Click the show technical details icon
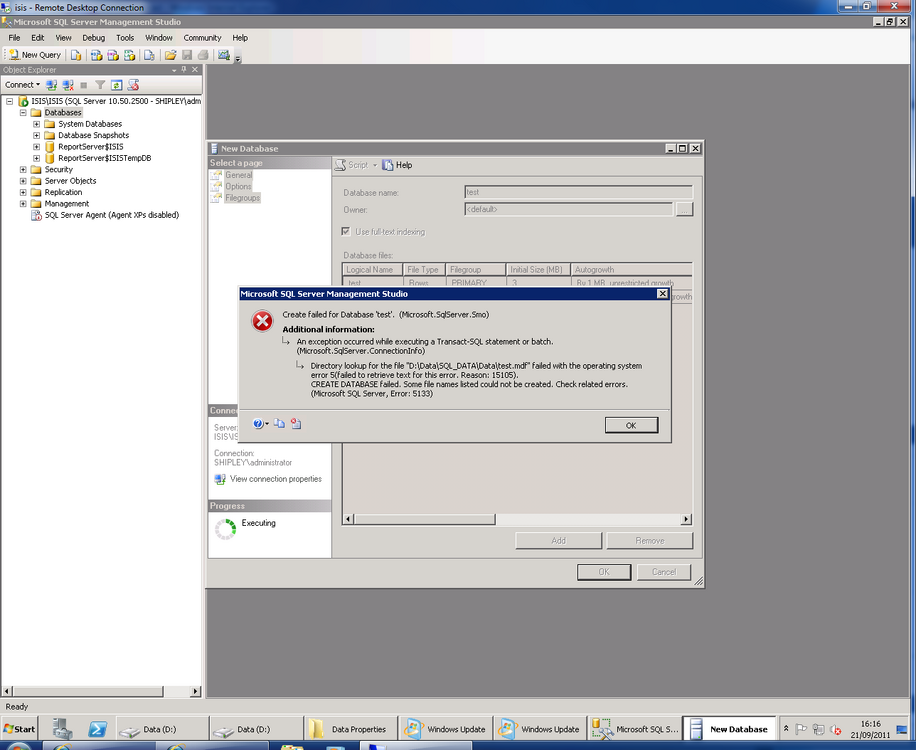 pyautogui.click(x=296, y=424)
